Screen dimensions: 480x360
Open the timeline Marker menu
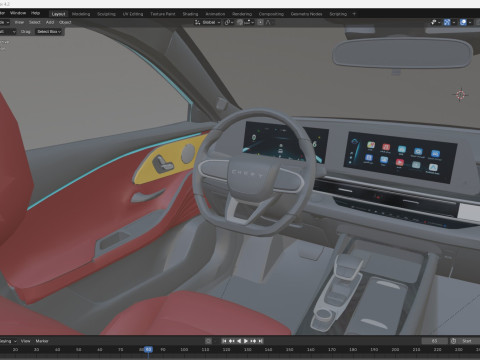click(x=42, y=341)
